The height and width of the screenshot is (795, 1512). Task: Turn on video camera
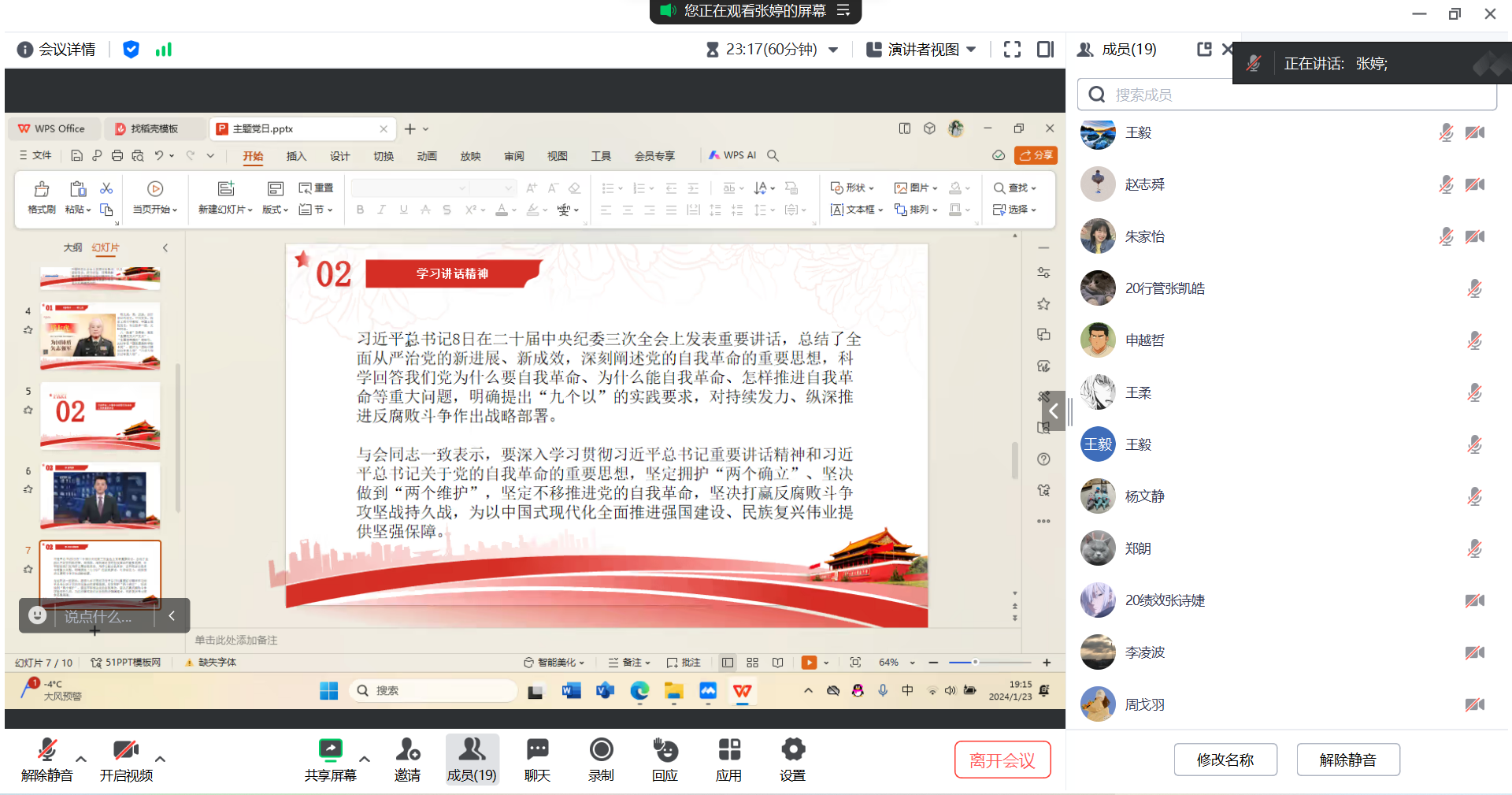coord(126,750)
